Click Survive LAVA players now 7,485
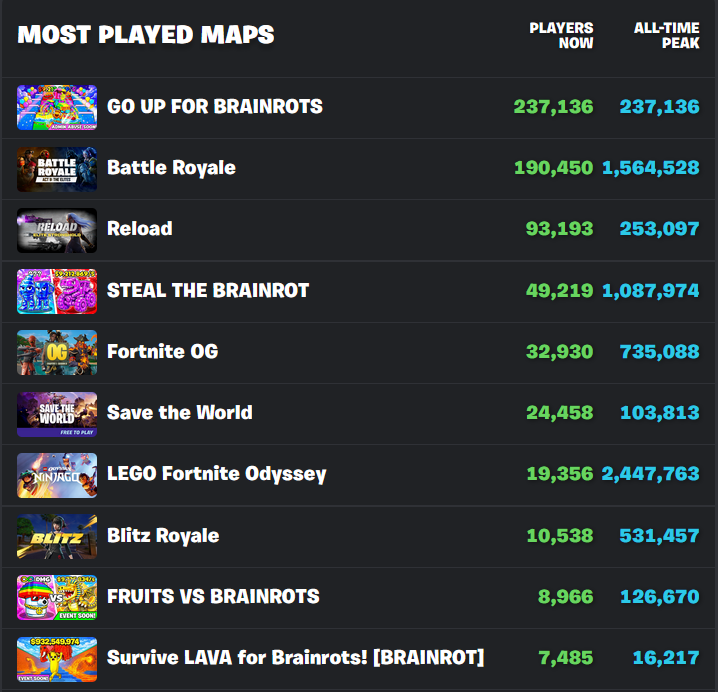 pyautogui.click(x=566, y=658)
